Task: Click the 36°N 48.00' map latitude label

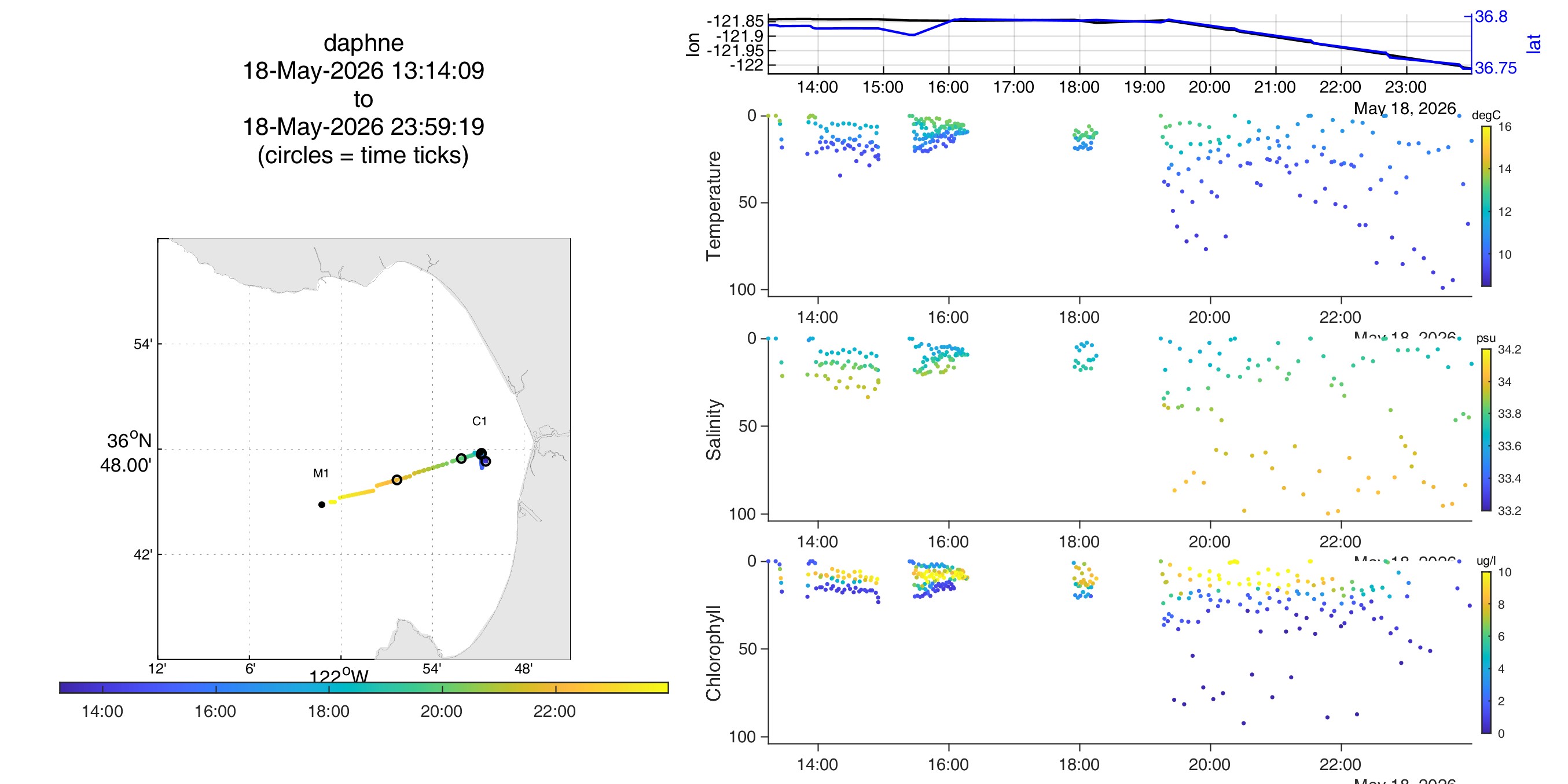Action: (x=126, y=452)
